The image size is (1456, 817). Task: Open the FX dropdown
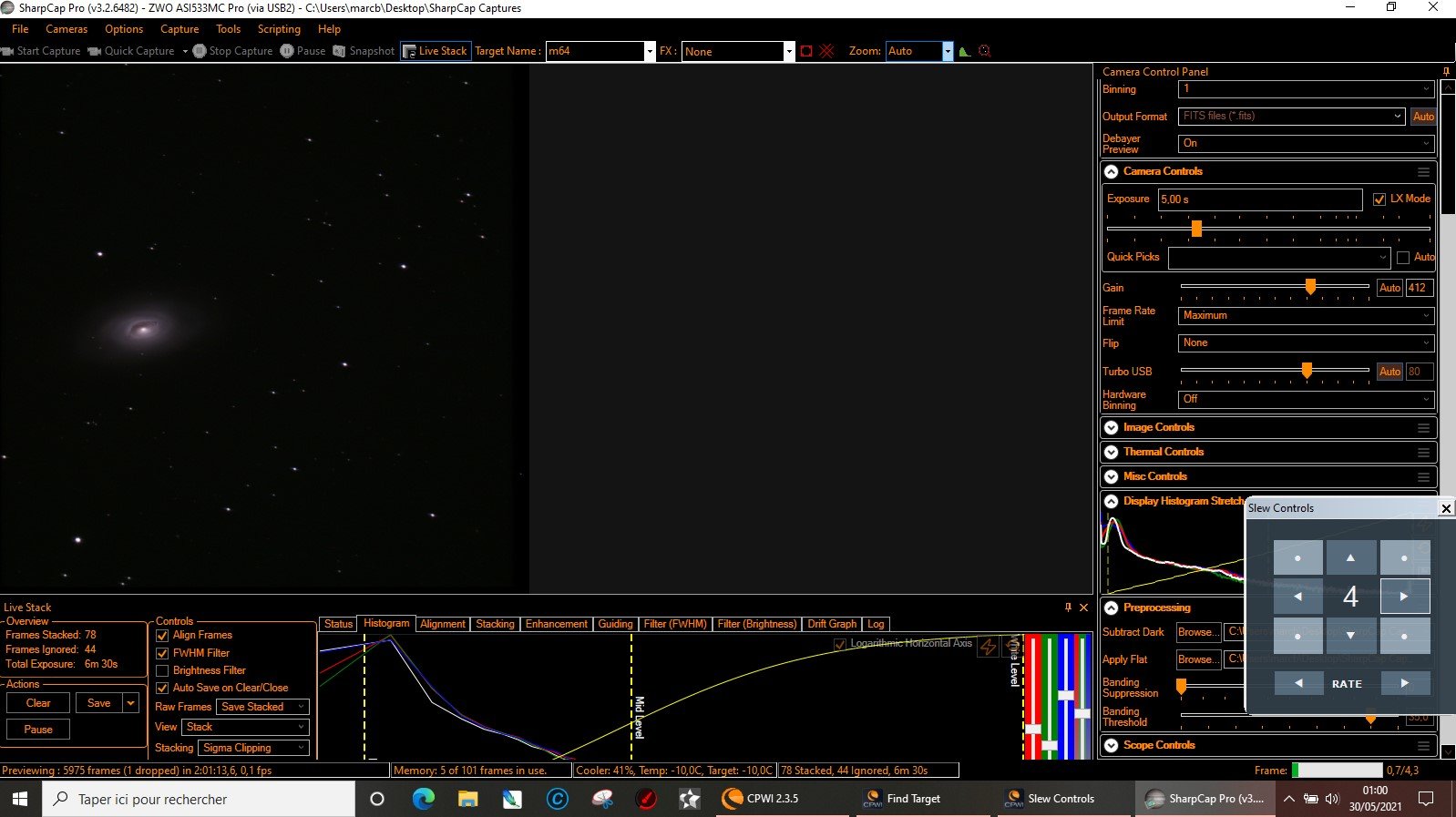789,52
